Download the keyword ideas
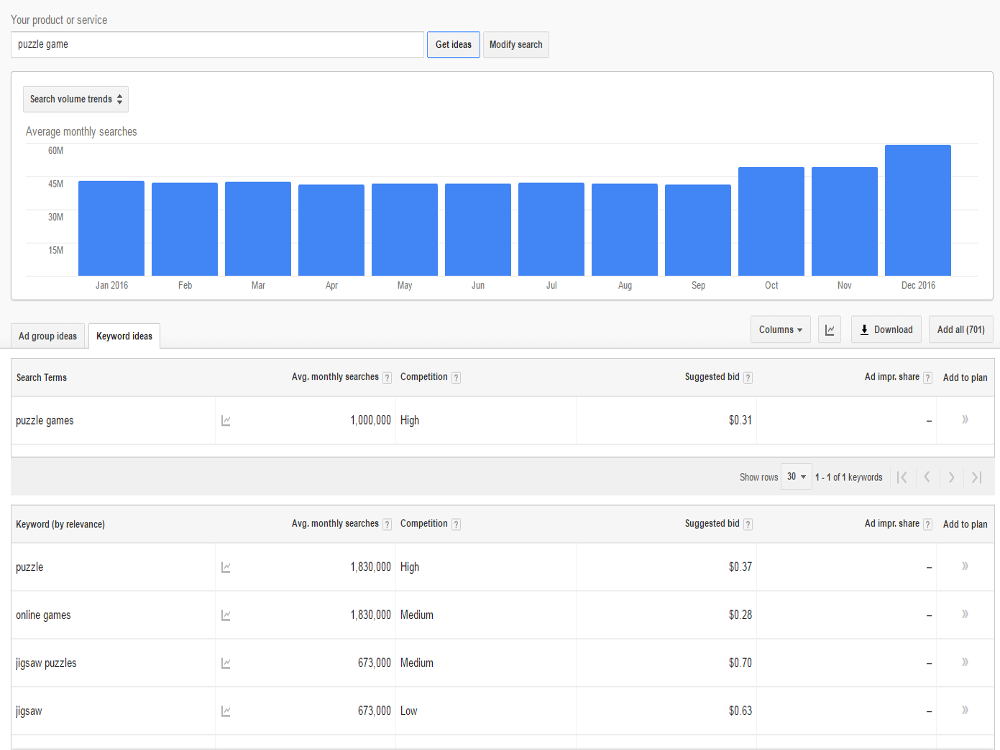The height and width of the screenshot is (750, 1000). click(886, 330)
